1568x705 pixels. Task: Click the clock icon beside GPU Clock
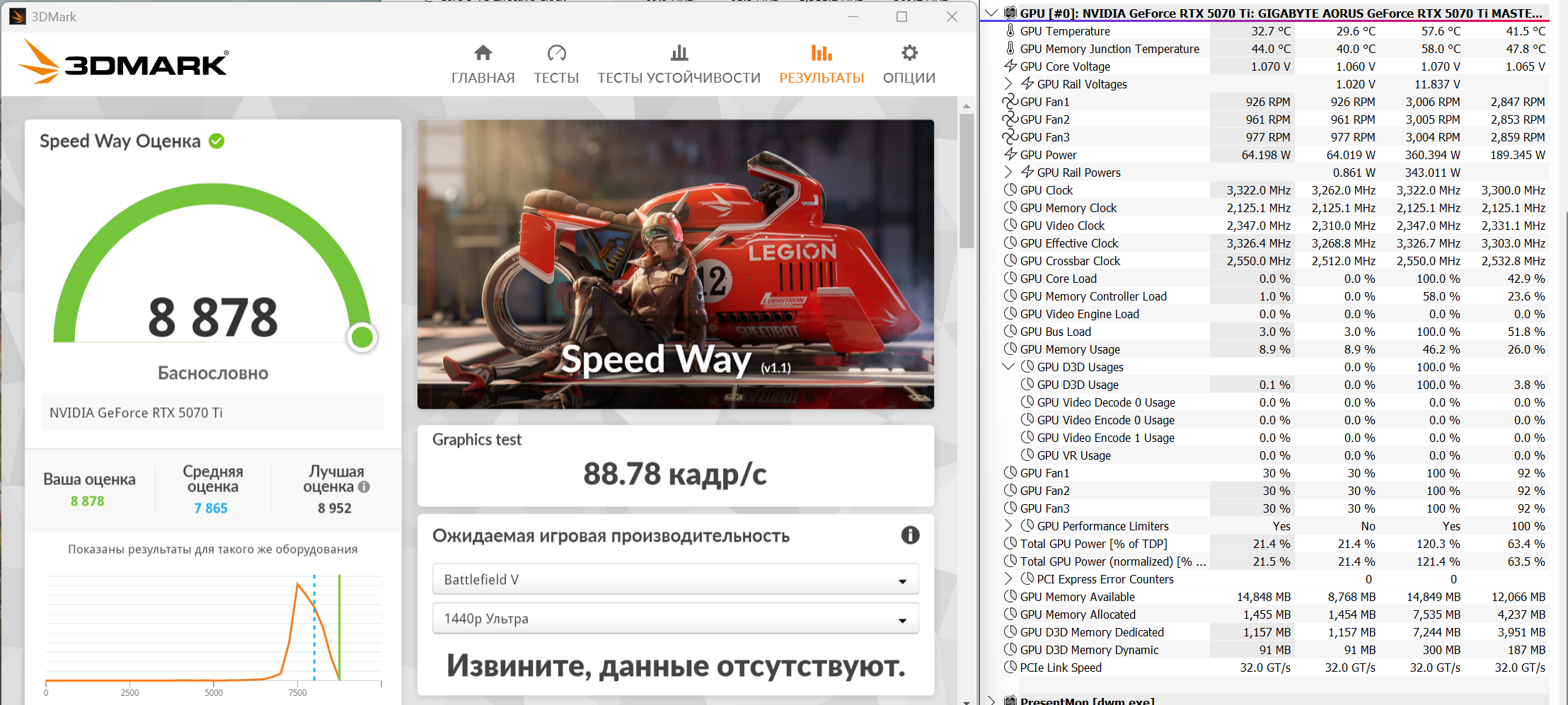[1010, 190]
